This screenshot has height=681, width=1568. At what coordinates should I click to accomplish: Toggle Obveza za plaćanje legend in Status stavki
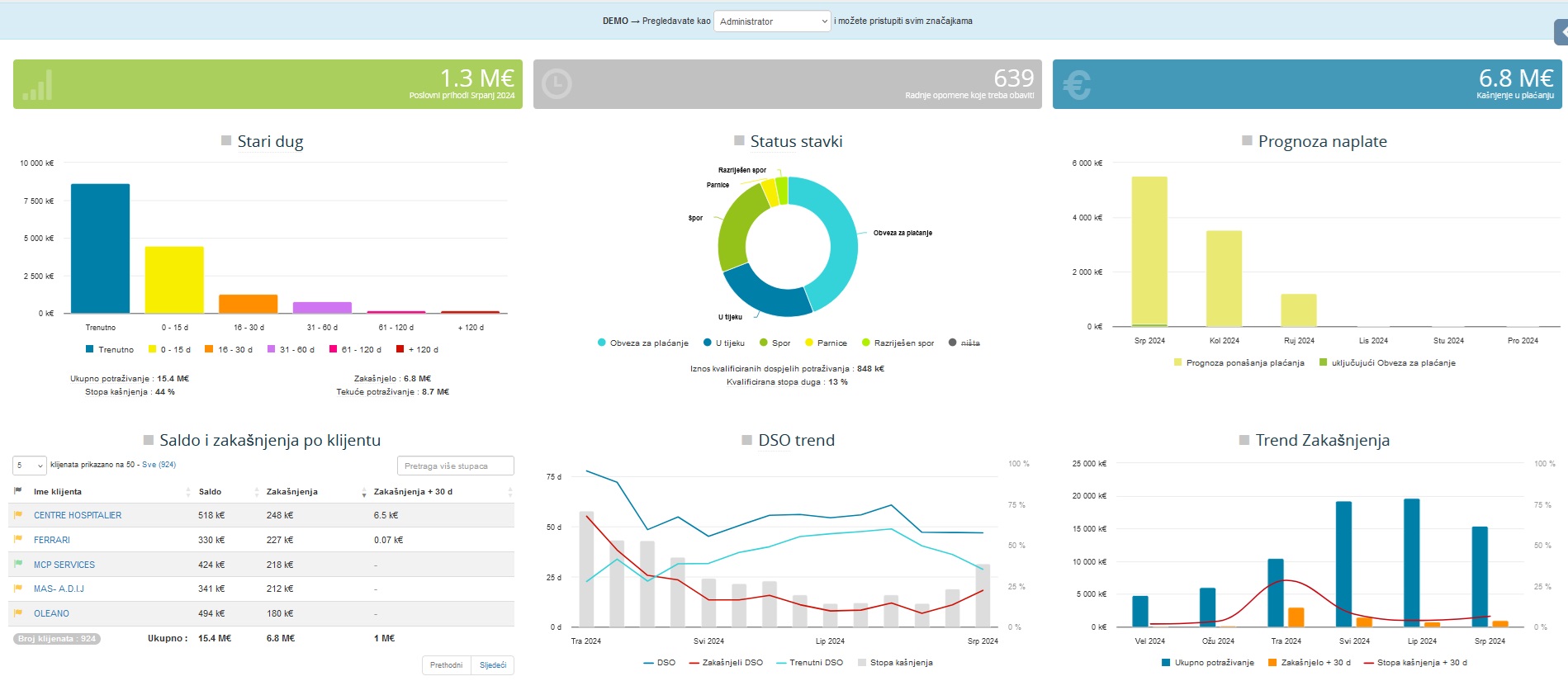click(x=643, y=343)
